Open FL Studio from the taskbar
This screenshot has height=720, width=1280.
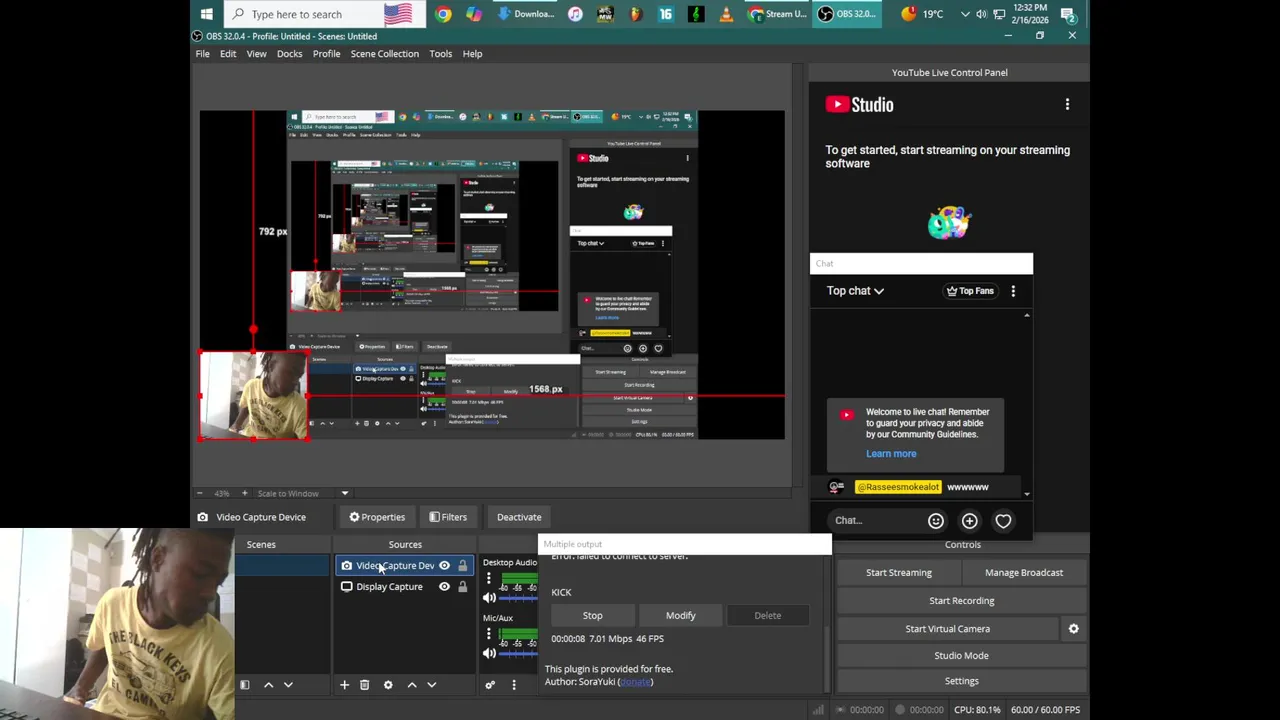click(635, 14)
